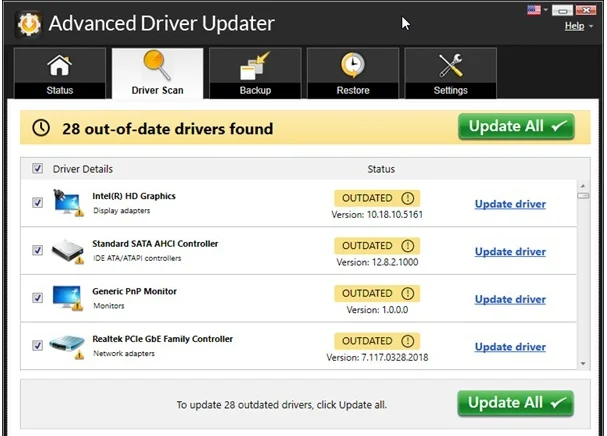The image size is (607, 436).
Task: Click the magnifying glass Driver Scan icon
Action: (157, 65)
